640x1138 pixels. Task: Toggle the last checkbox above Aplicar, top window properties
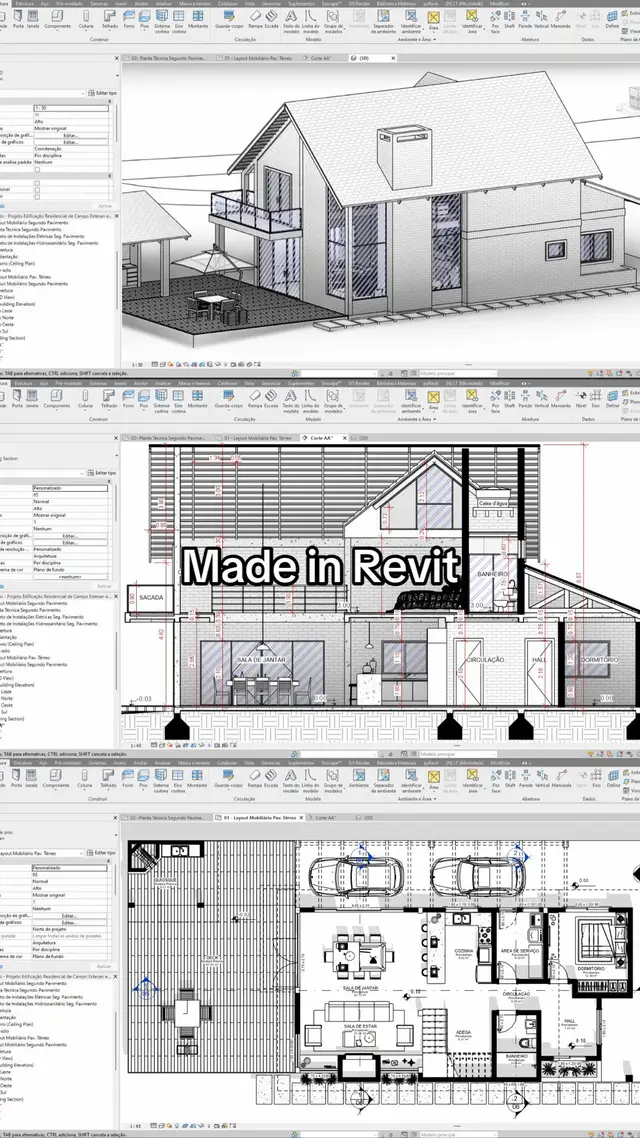(38, 197)
